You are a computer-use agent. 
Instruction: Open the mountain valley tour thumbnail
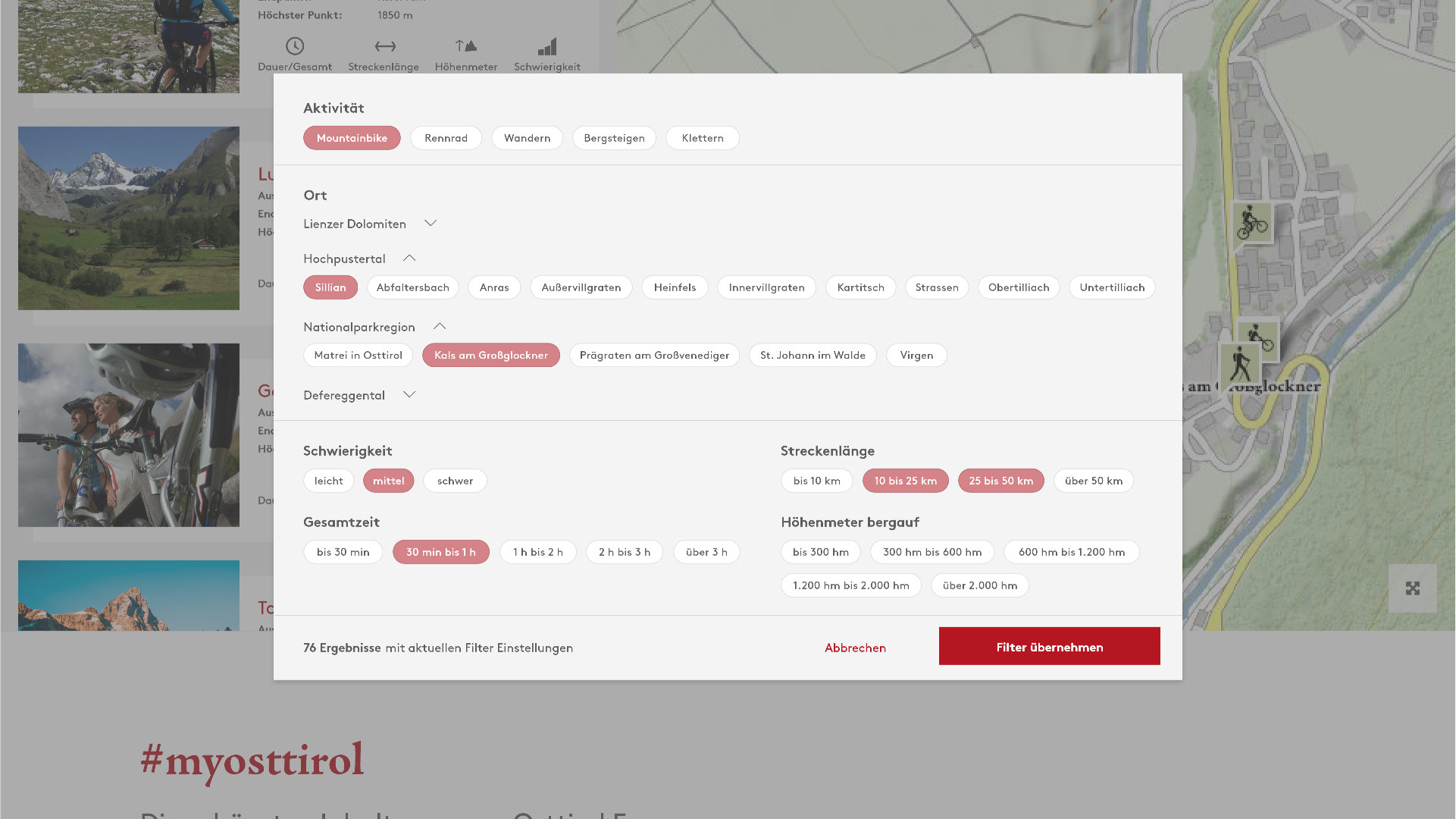pyautogui.click(x=129, y=218)
